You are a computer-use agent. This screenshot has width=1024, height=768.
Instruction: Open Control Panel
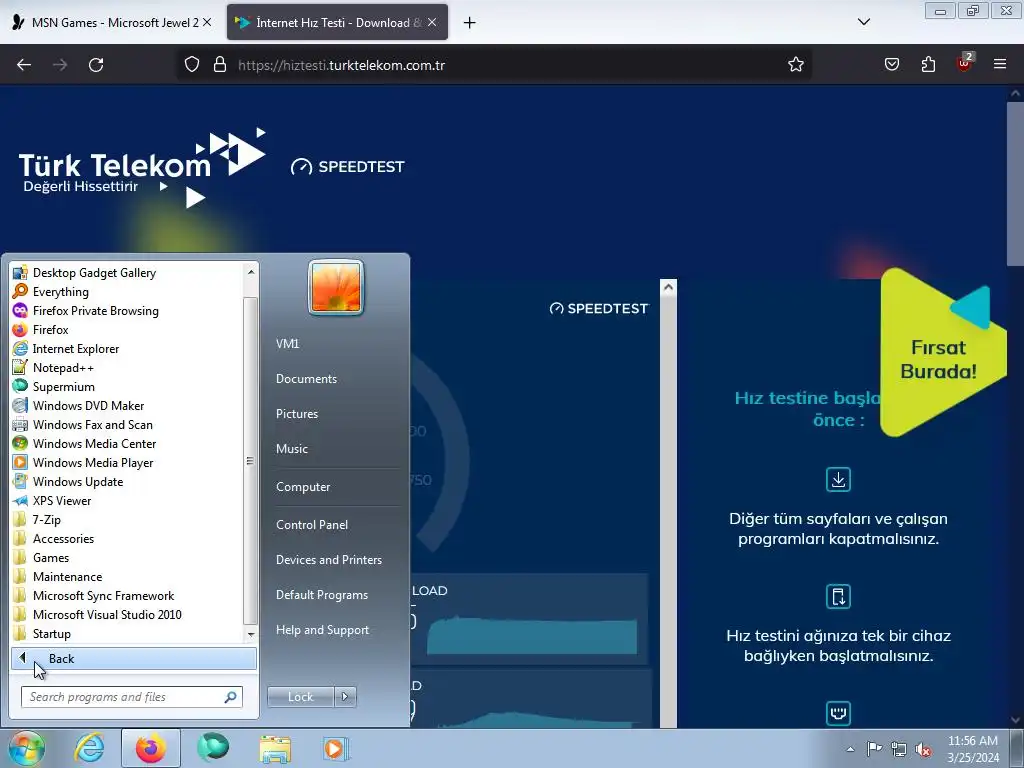tap(312, 524)
